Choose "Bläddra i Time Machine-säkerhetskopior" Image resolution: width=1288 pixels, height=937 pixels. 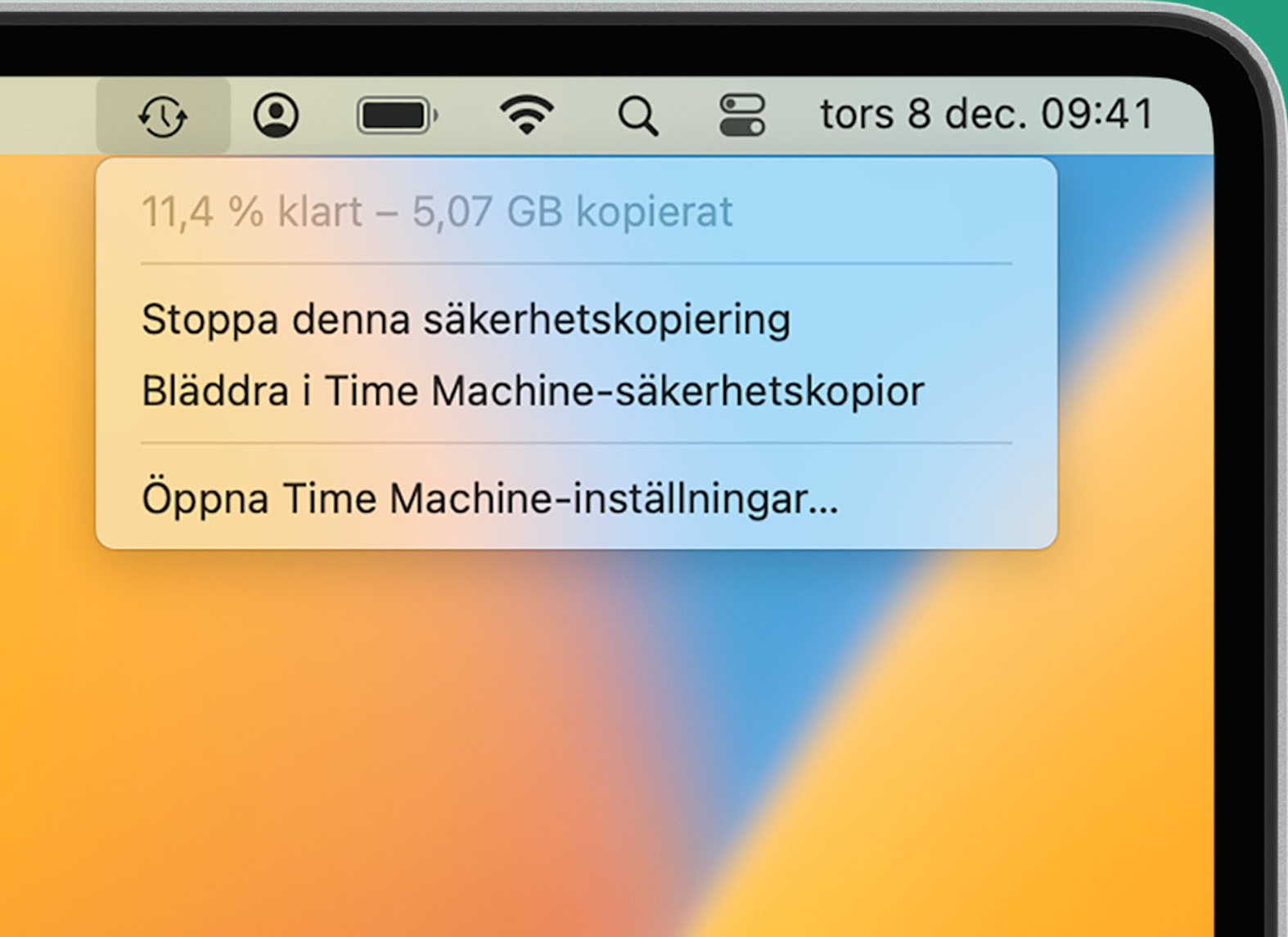pos(533,390)
